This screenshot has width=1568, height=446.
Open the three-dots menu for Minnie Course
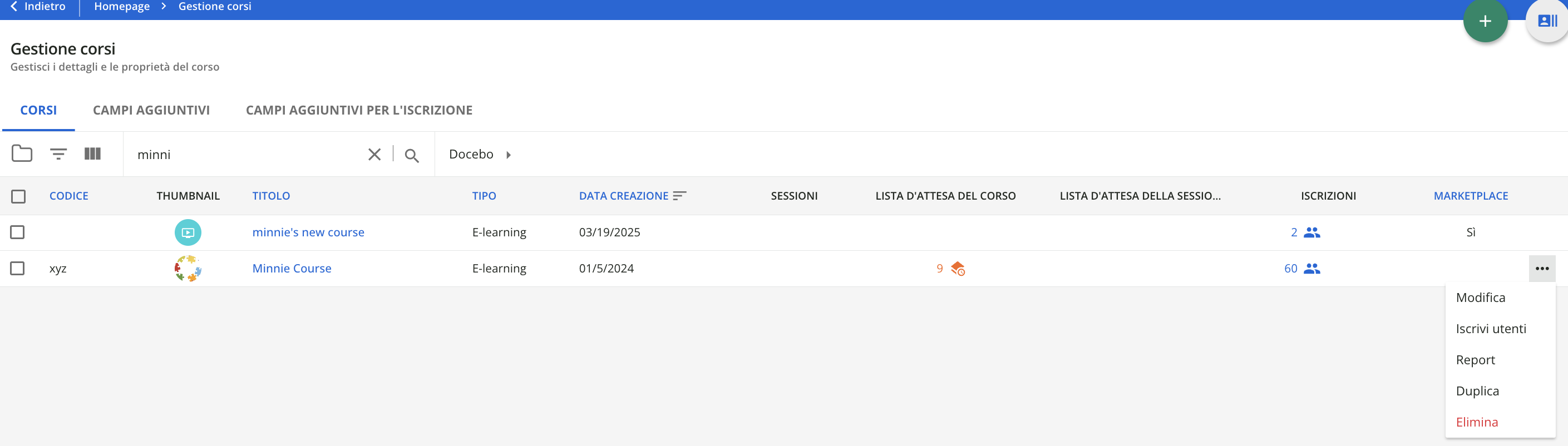pos(1541,269)
